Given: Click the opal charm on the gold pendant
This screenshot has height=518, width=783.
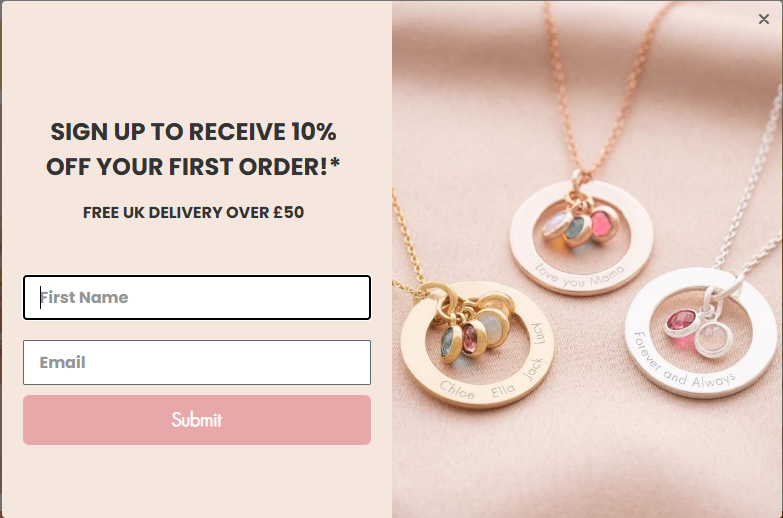Looking at the screenshot, I should click(x=493, y=328).
